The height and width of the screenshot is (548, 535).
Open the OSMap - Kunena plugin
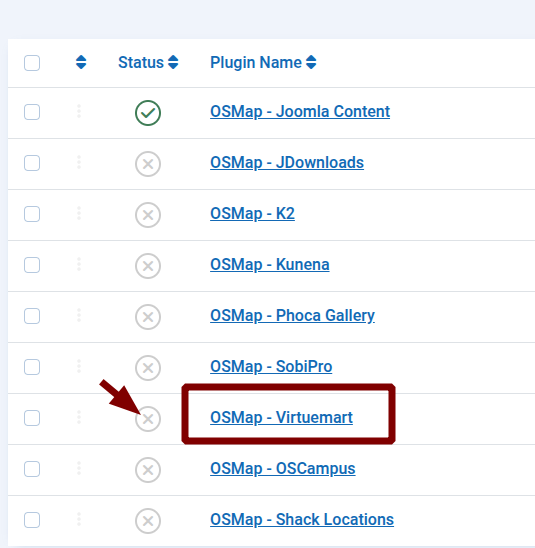pyautogui.click(x=270, y=265)
